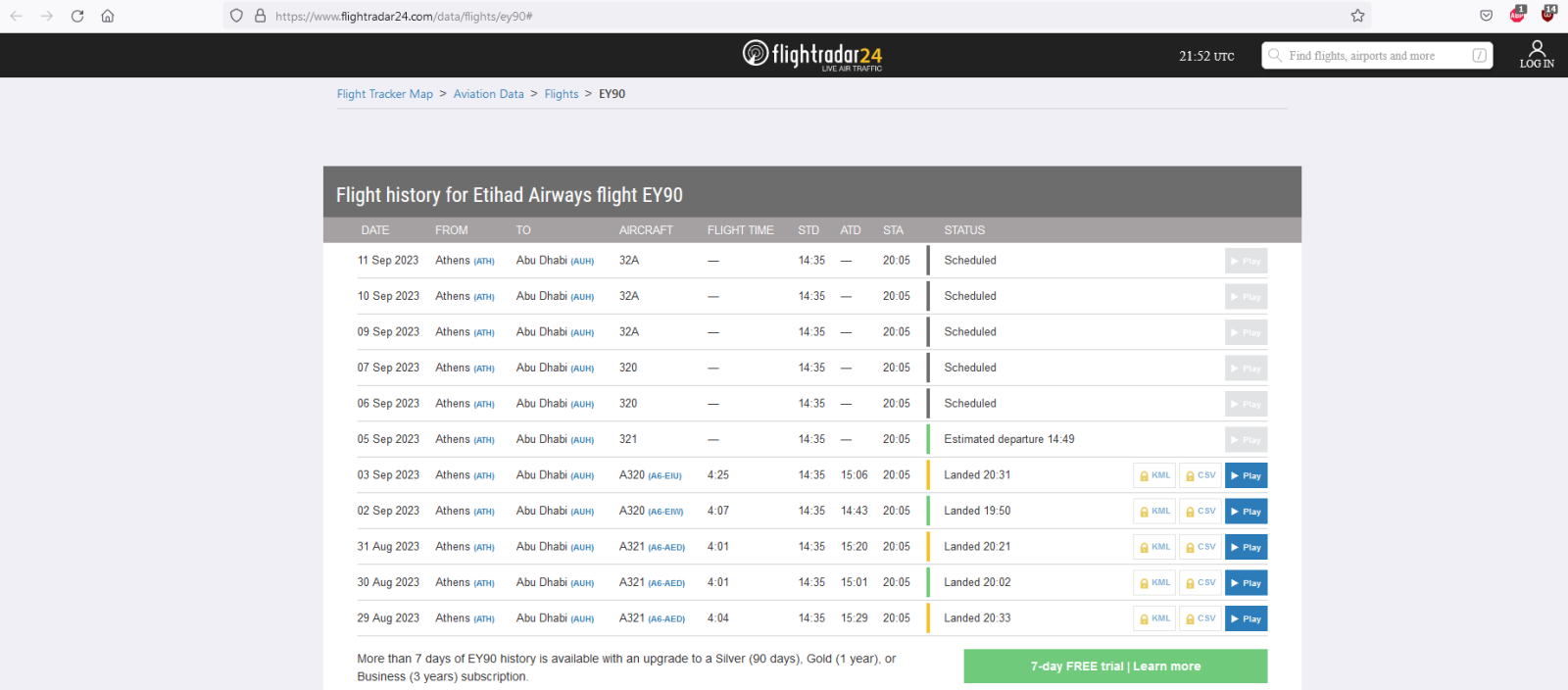Viewport: 1568px width, 690px height.
Task: Open Aviation Data breadcrumb link
Action: [488, 94]
